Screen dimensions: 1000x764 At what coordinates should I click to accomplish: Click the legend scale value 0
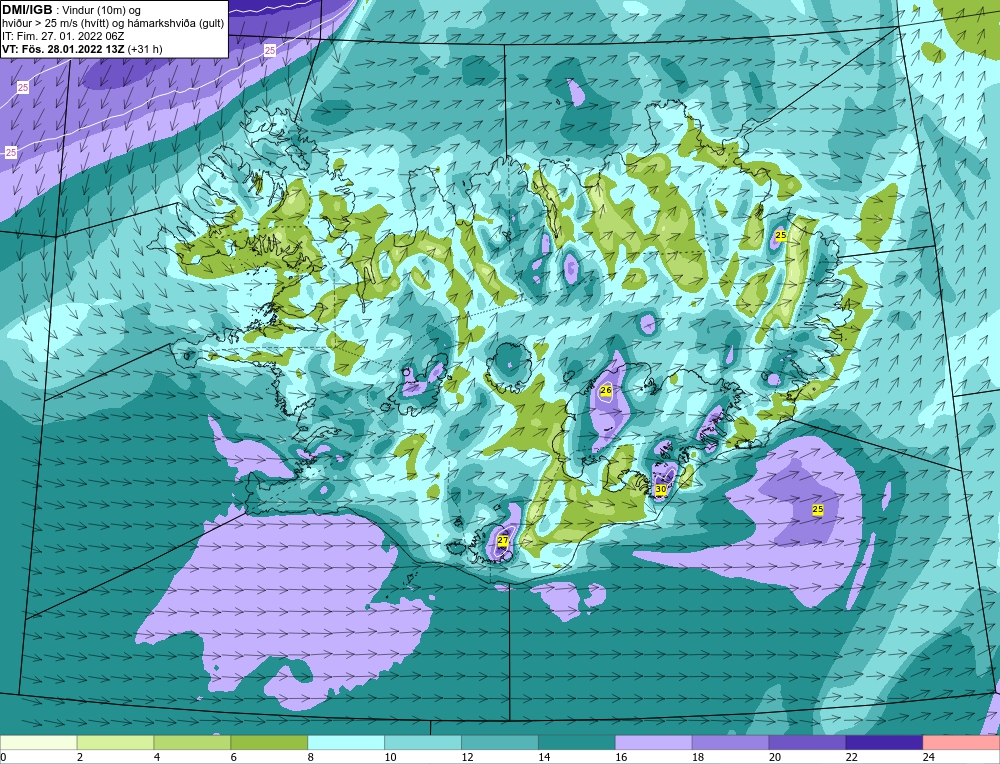pyautogui.click(x=3, y=758)
